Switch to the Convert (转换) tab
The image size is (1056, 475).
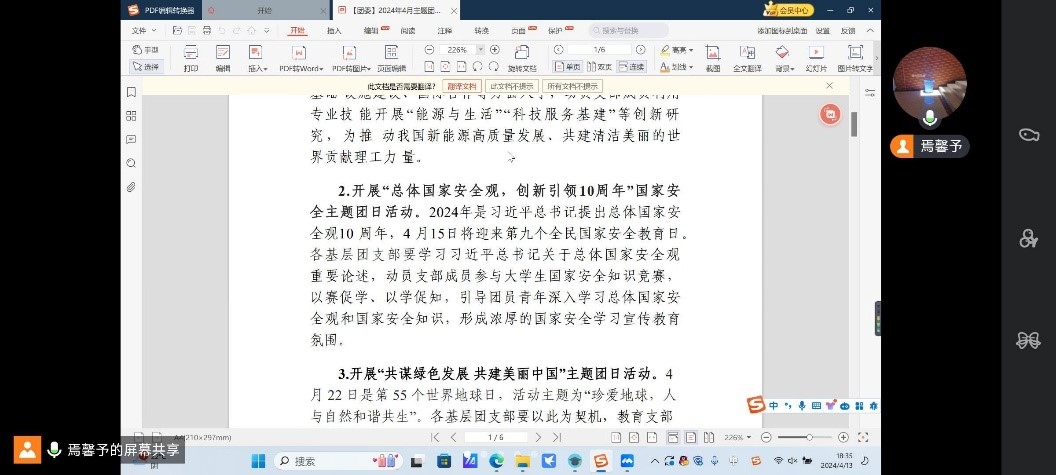pos(481,30)
